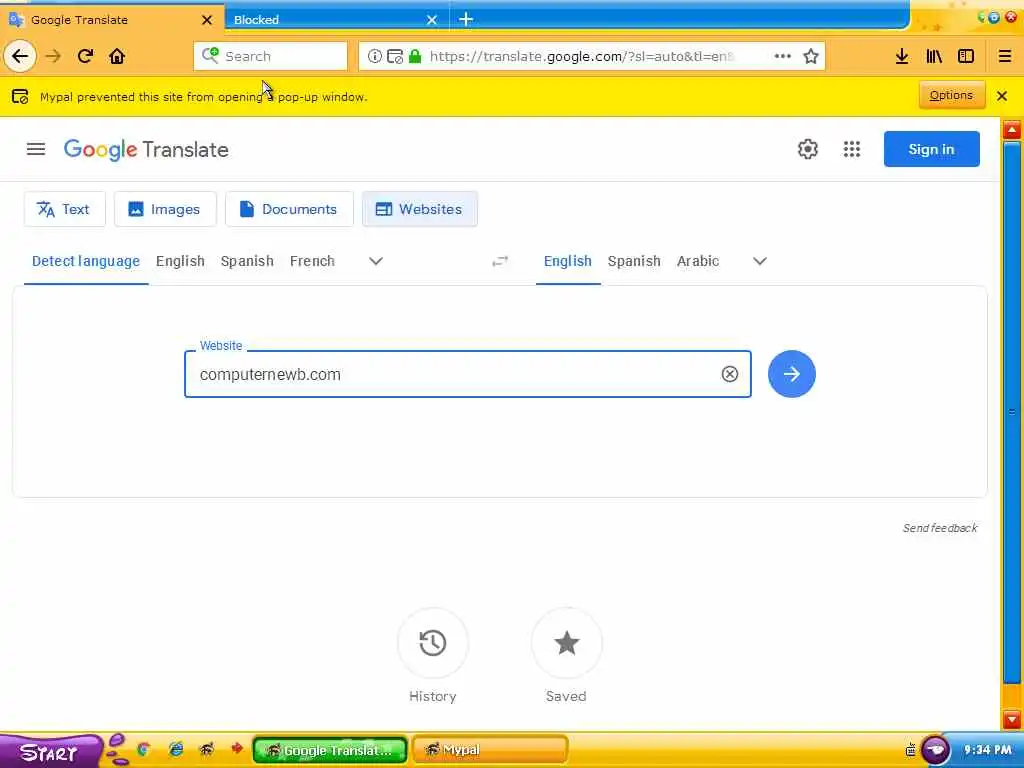
Task: Click the blocked pop-up icon in address bar
Action: pyautogui.click(x=394, y=56)
